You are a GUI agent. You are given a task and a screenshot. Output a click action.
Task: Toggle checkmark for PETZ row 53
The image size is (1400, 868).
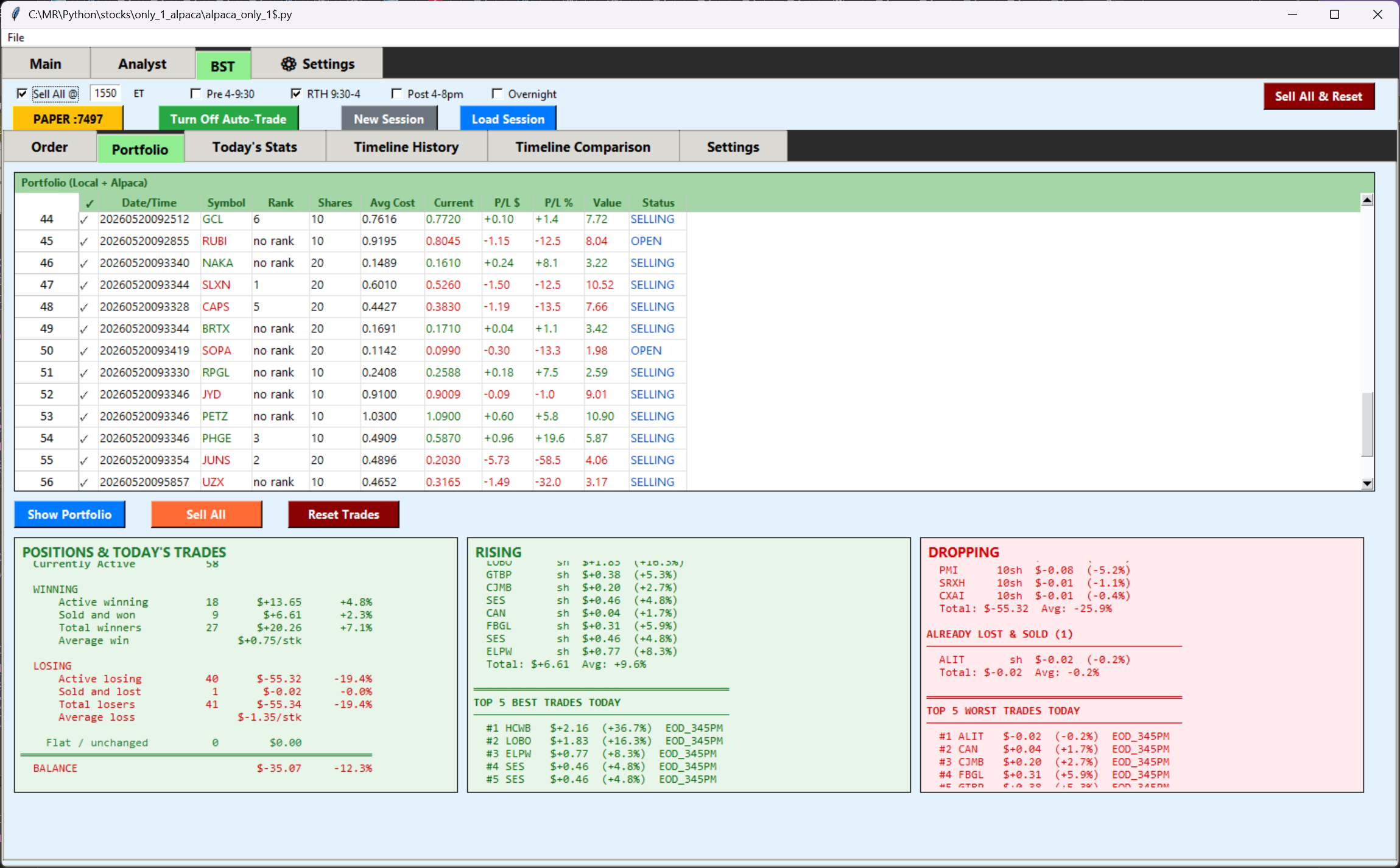[84, 416]
